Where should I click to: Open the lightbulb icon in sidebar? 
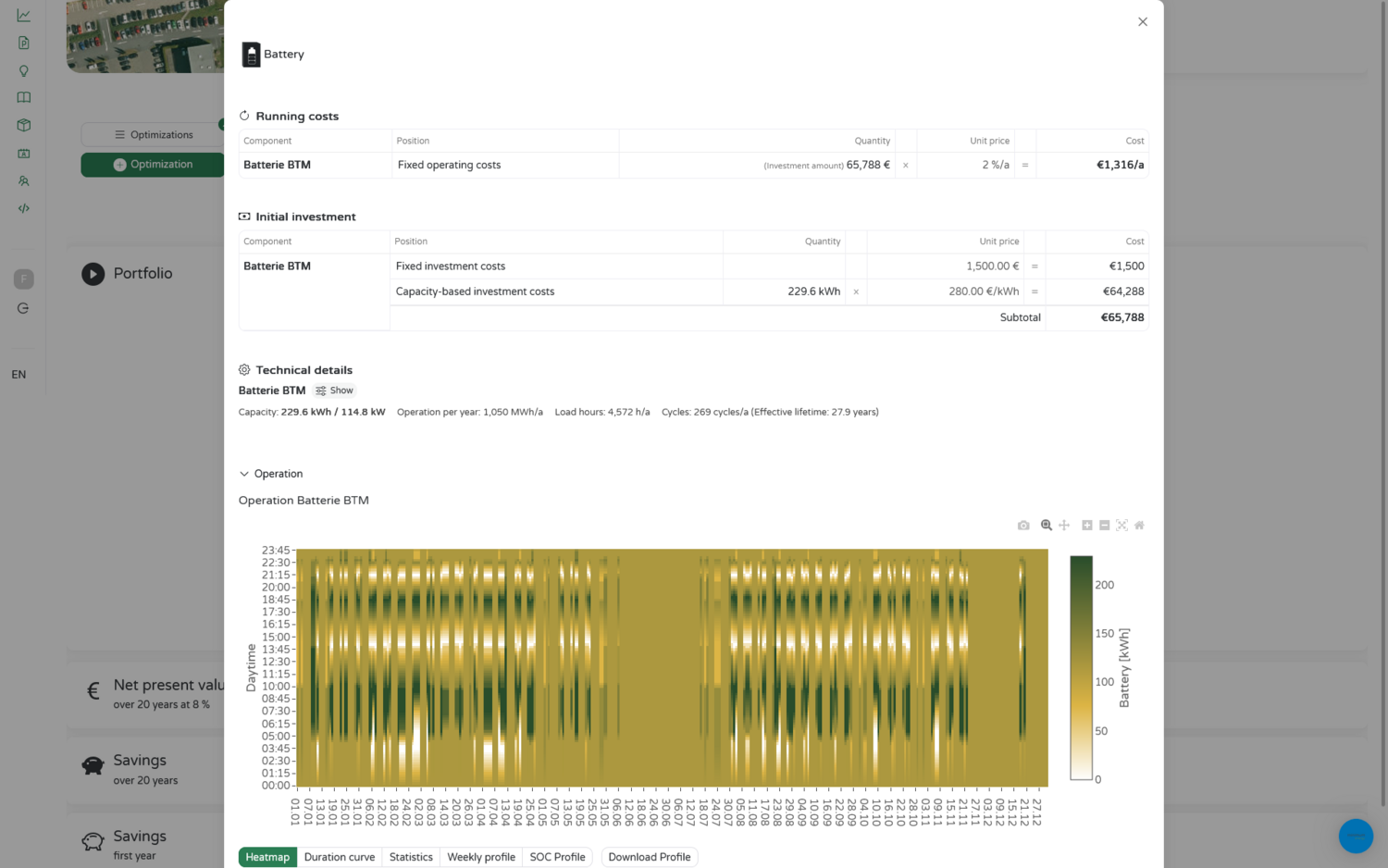tap(23, 70)
